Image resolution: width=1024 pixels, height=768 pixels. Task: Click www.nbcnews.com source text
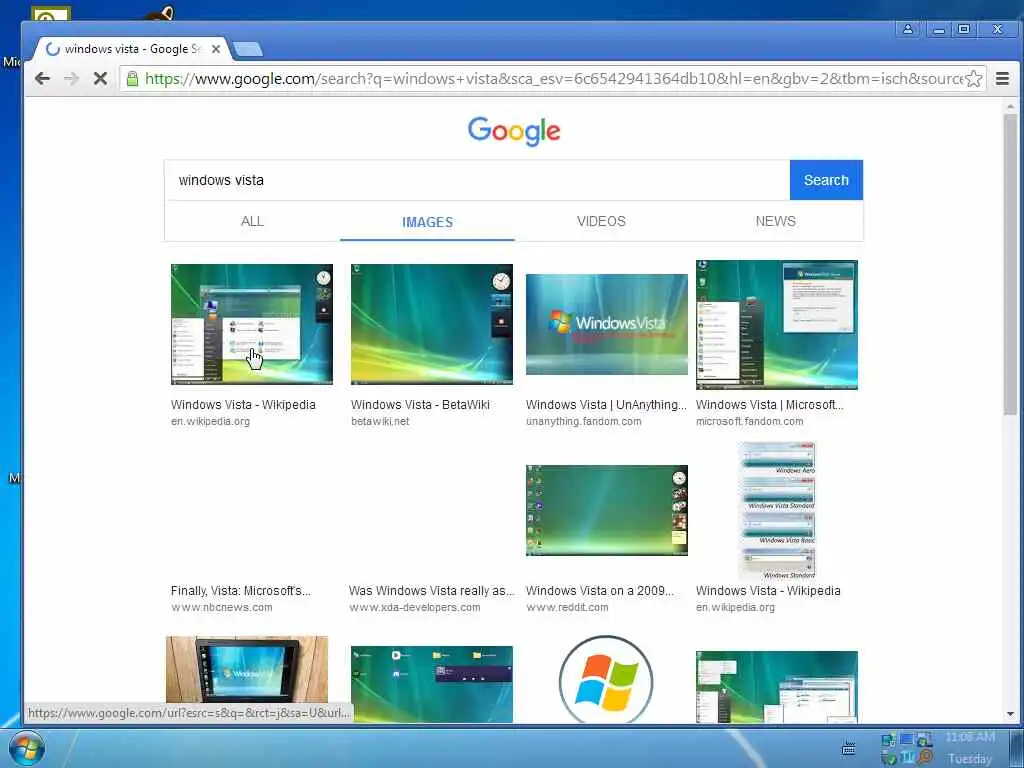[x=221, y=608]
